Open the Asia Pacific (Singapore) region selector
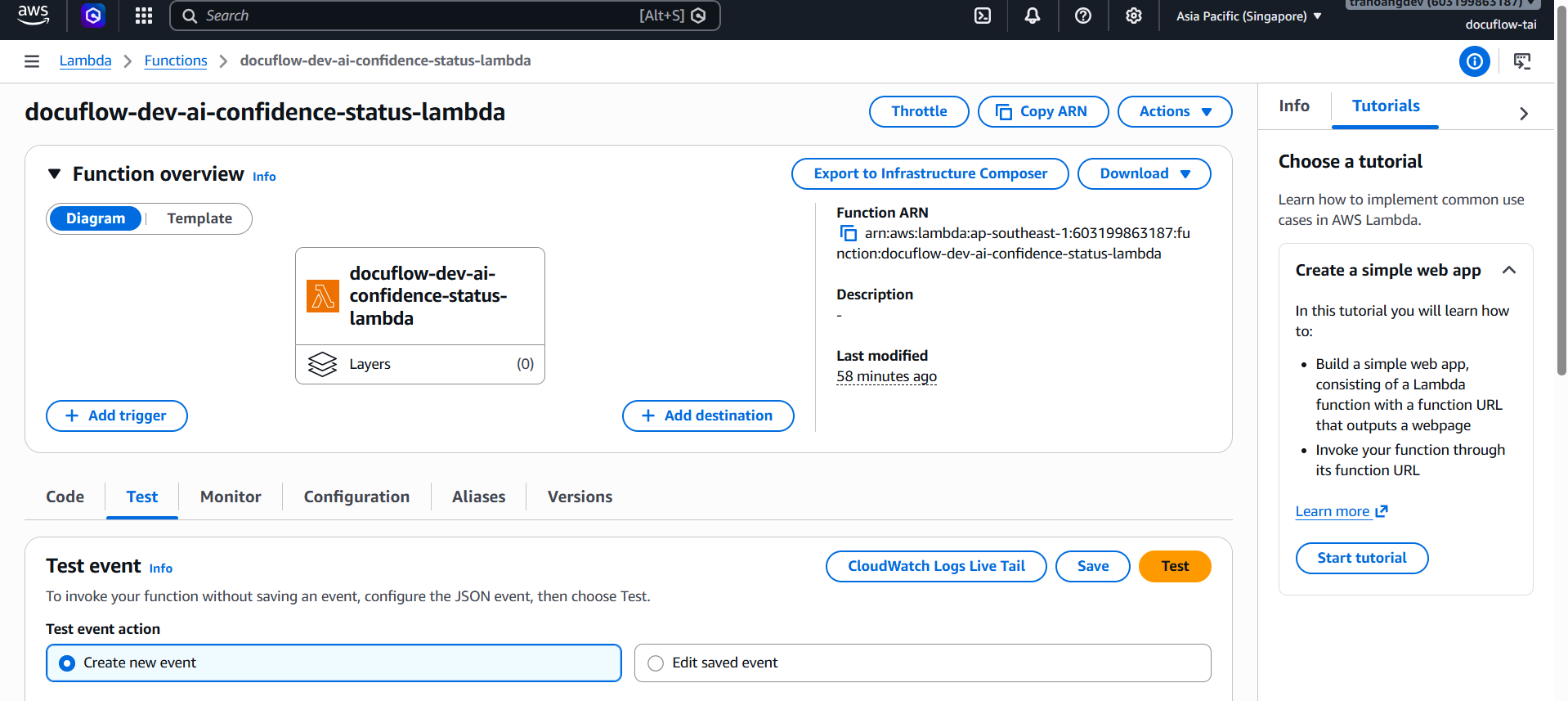 point(1249,16)
